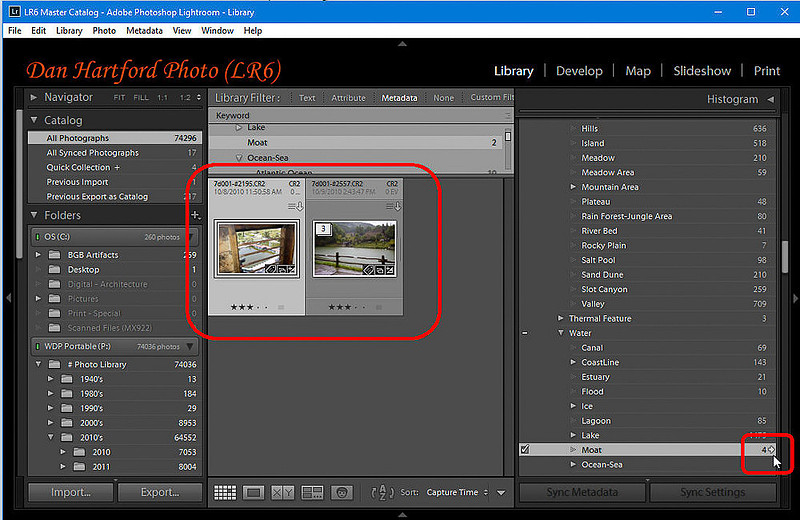
Task: Open People view face icon
Action: coord(342,492)
